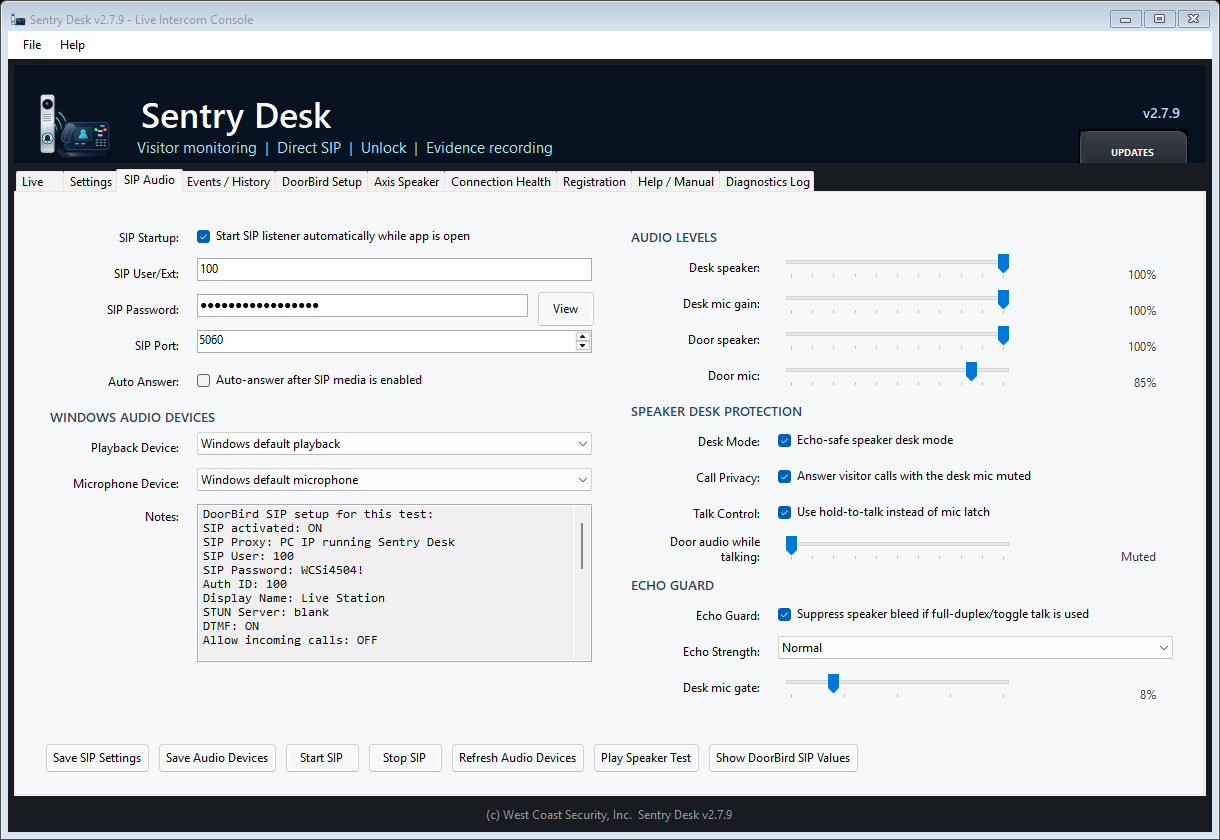Click the Desk mic gain slider
Screen dimensions: 1220x840
pyautogui.click(x=897, y=300)
